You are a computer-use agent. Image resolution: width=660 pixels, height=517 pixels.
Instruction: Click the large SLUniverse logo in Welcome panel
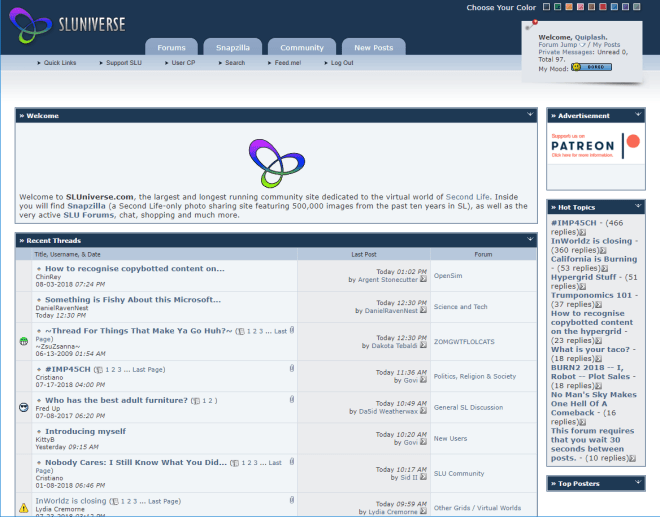277,163
